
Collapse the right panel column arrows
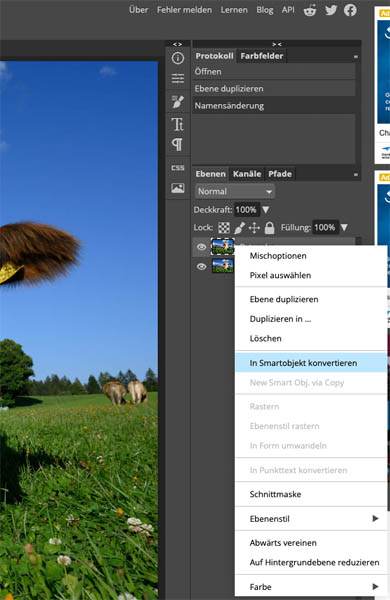[x=277, y=44]
